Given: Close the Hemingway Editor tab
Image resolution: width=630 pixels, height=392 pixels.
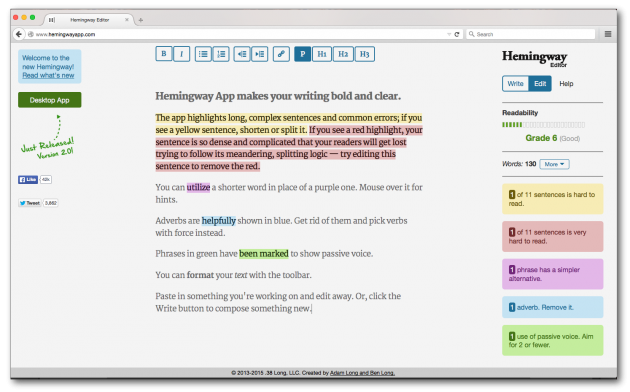Looking at the screenshot, I should [x=127, y=20].
